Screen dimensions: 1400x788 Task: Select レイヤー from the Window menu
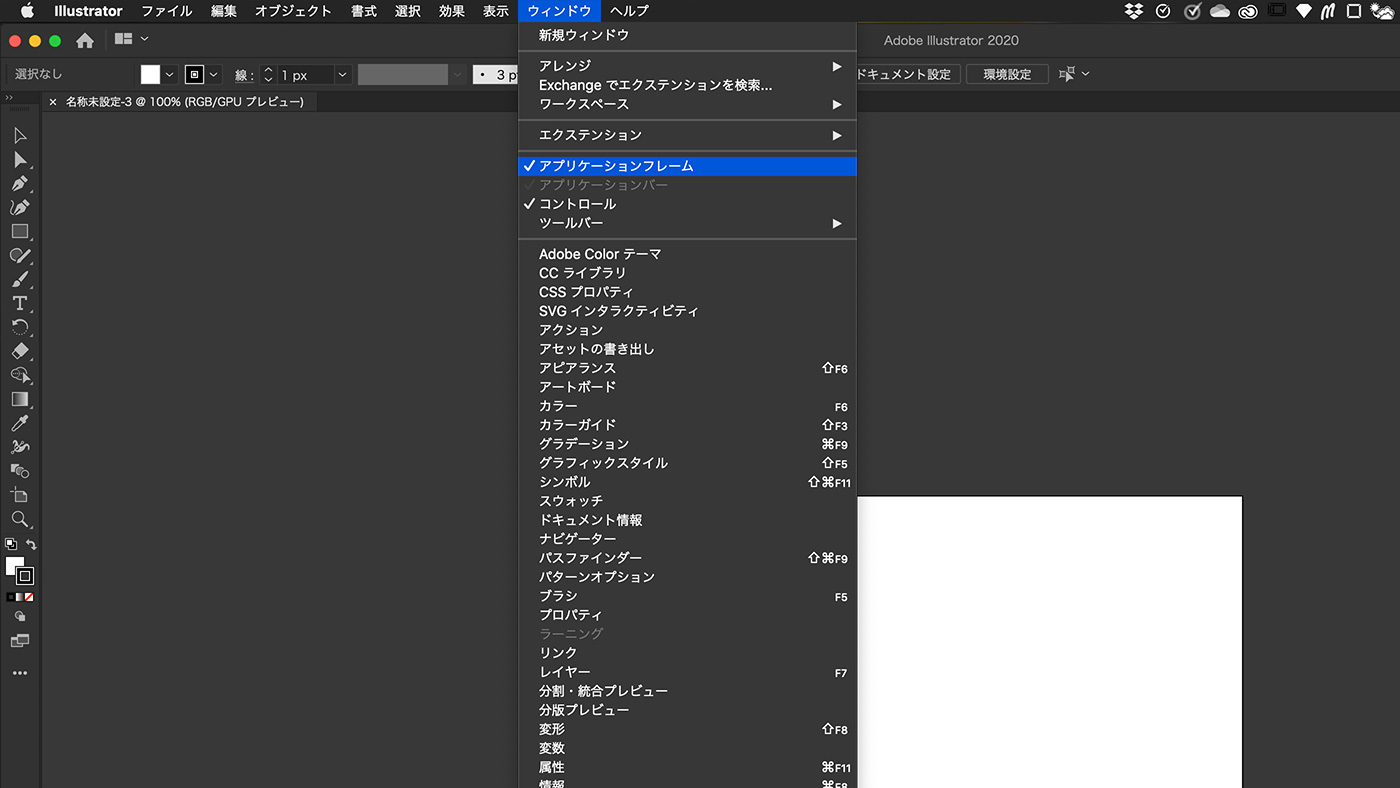pos(565,672)
